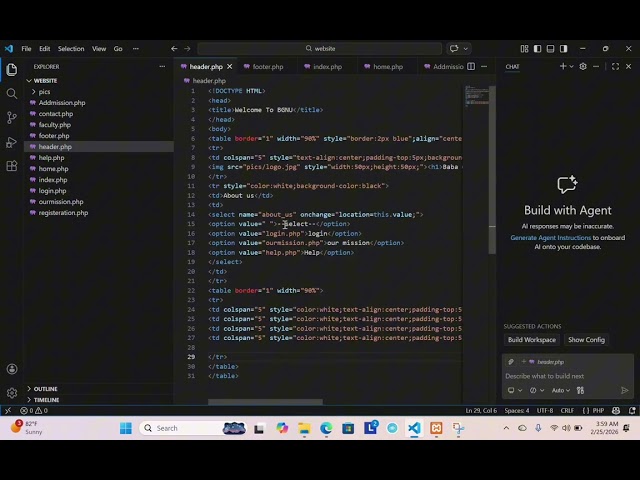Image resolution: width=640 pixels, height=480 pixels.
Task: Start a new chat with plus icon
Action: 563,66
